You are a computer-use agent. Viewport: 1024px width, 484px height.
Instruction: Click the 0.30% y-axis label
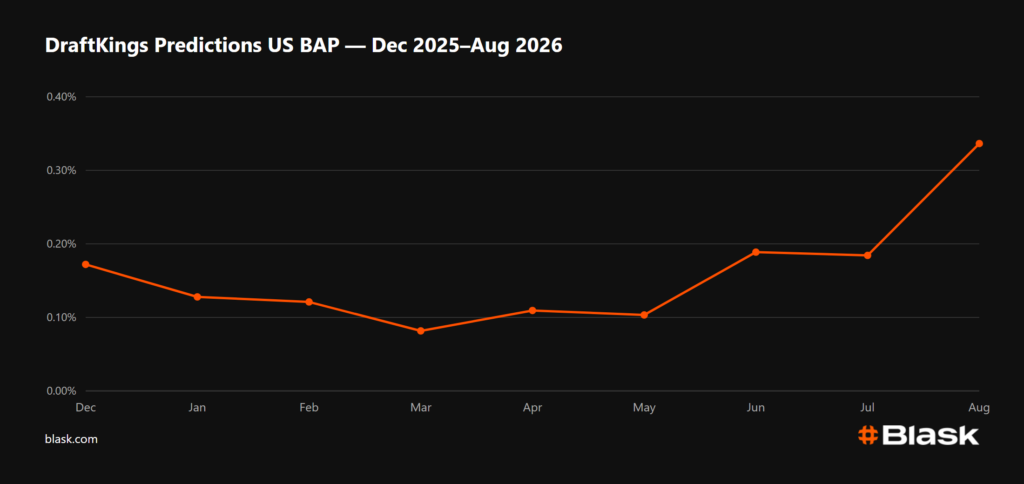[61, 170]
